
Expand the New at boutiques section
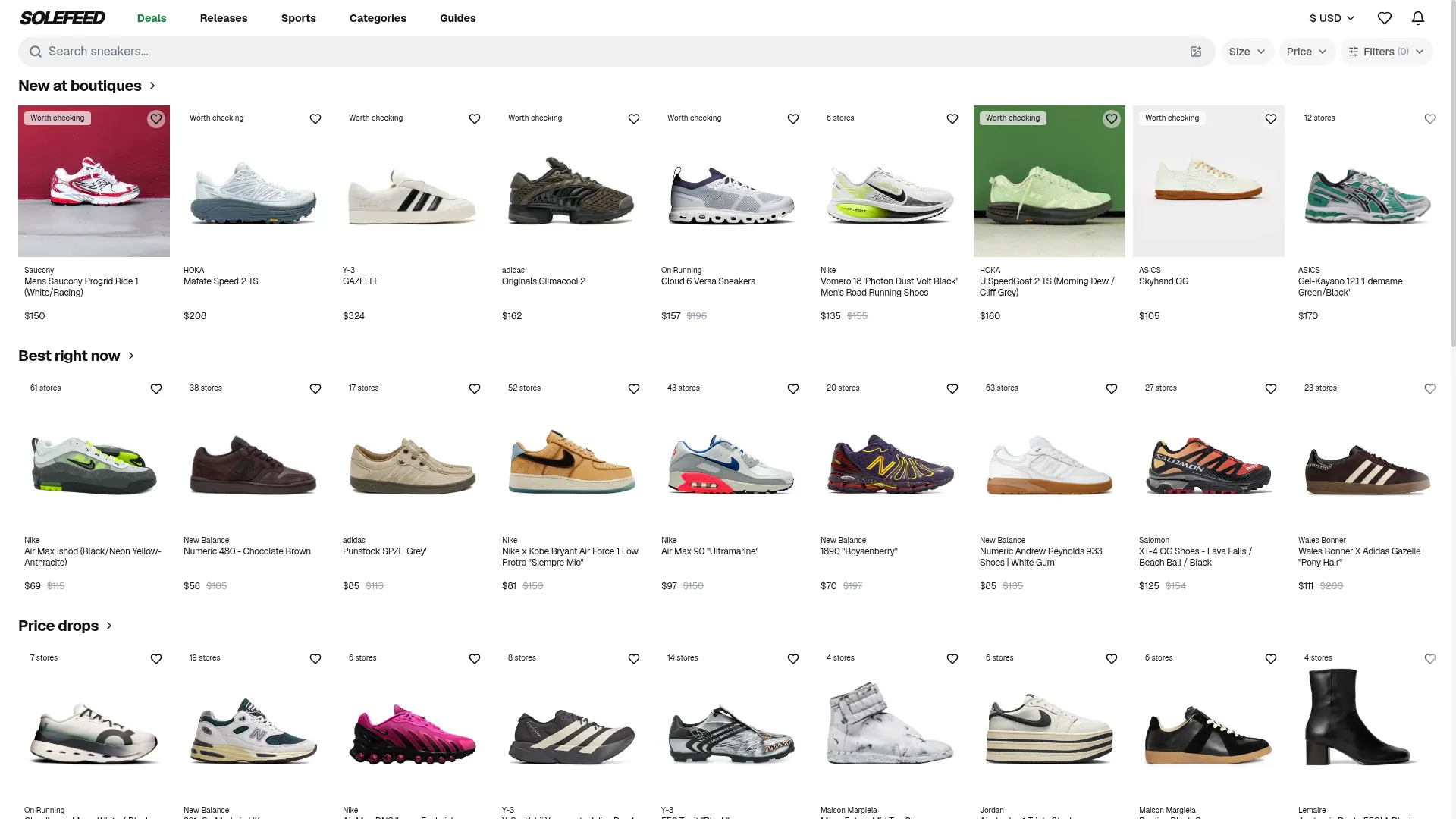(87, 86)
